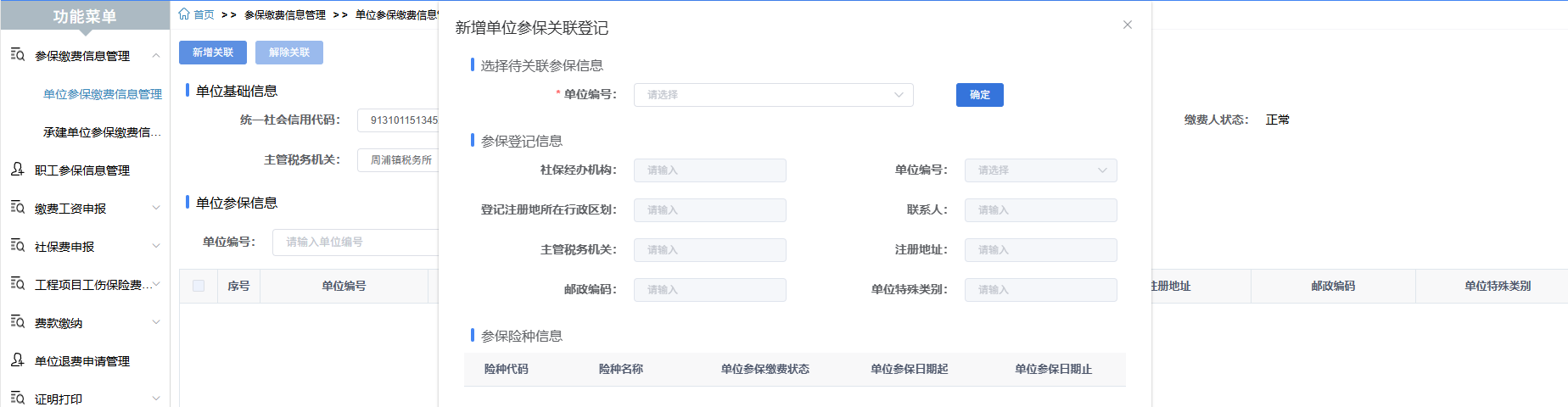Click the 请输入单位编号 input field
This screenshot has width=1568, height=407.
coord(356,243)
